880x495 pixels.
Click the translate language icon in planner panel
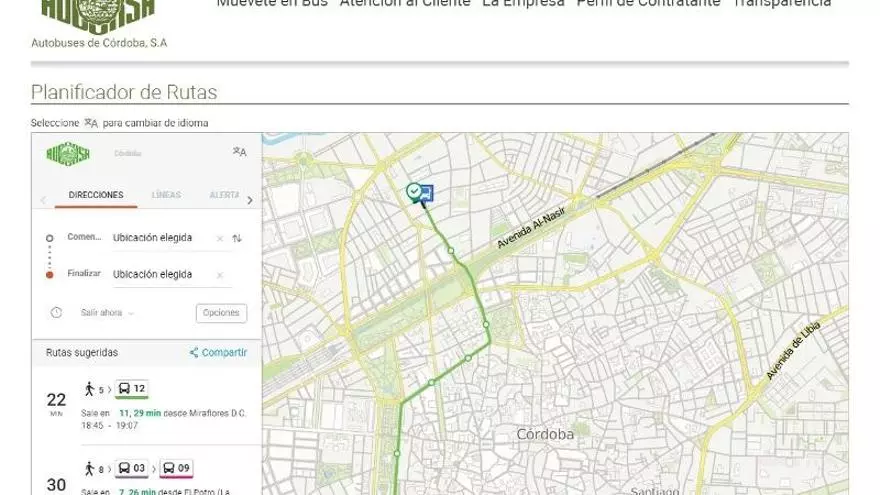pos(238,152)
